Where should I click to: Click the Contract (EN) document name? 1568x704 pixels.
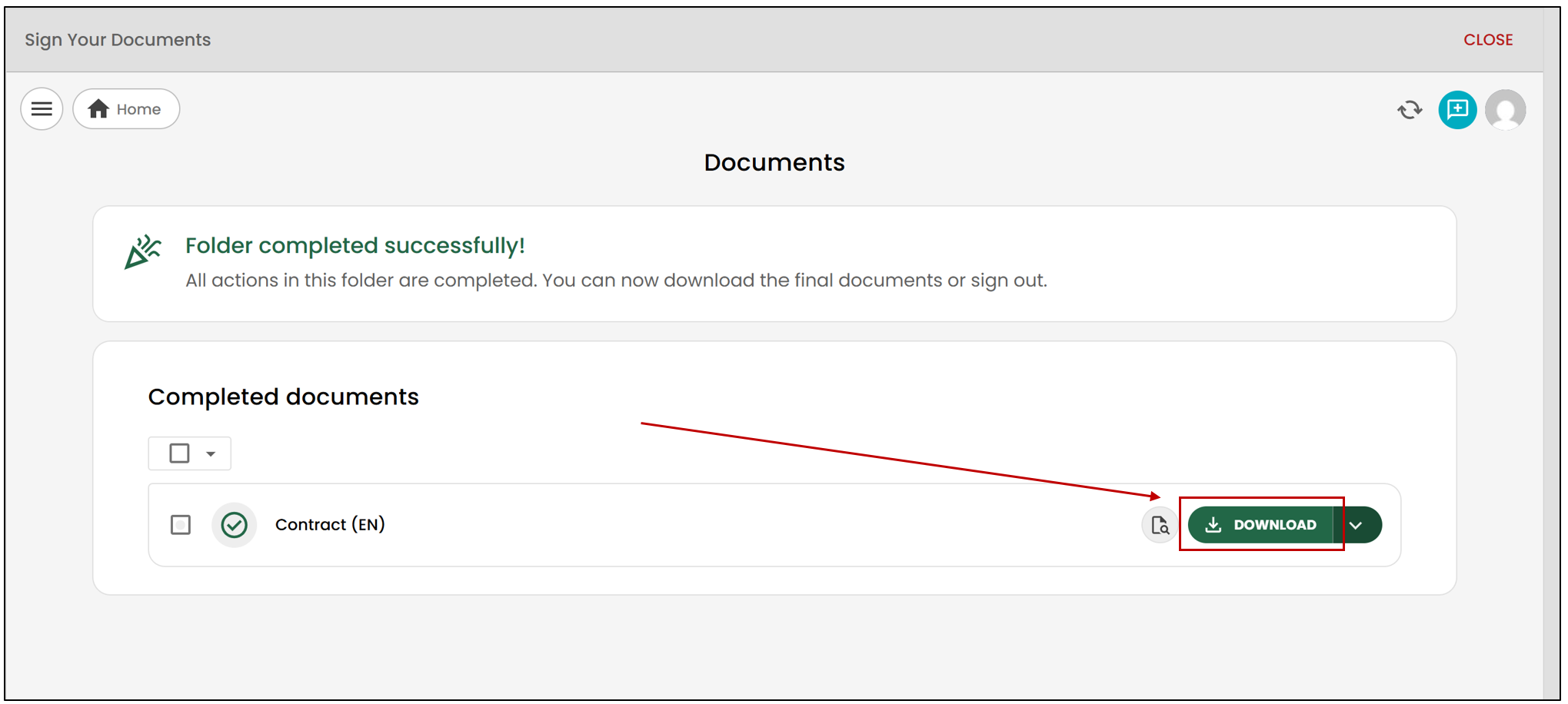(330, 525)
